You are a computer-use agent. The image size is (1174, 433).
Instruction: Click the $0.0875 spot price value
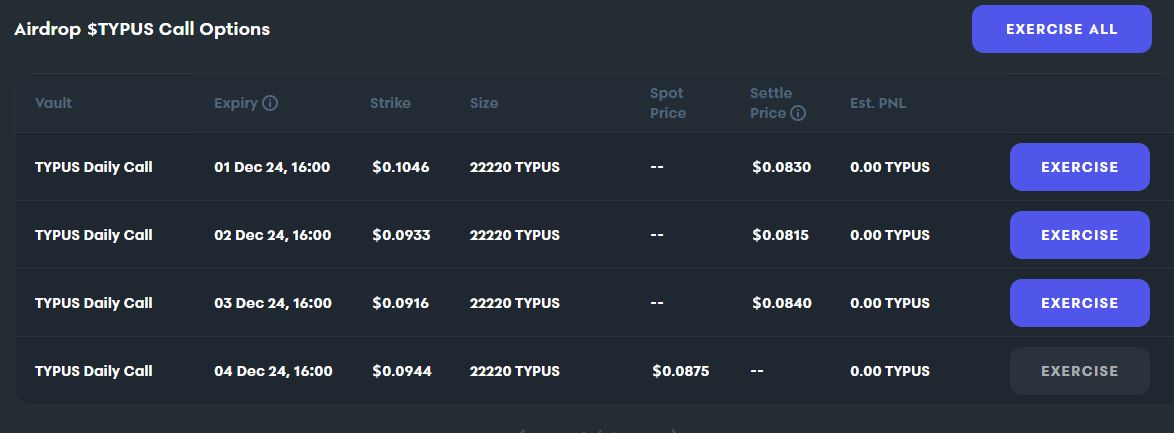(x=680, y=371)
